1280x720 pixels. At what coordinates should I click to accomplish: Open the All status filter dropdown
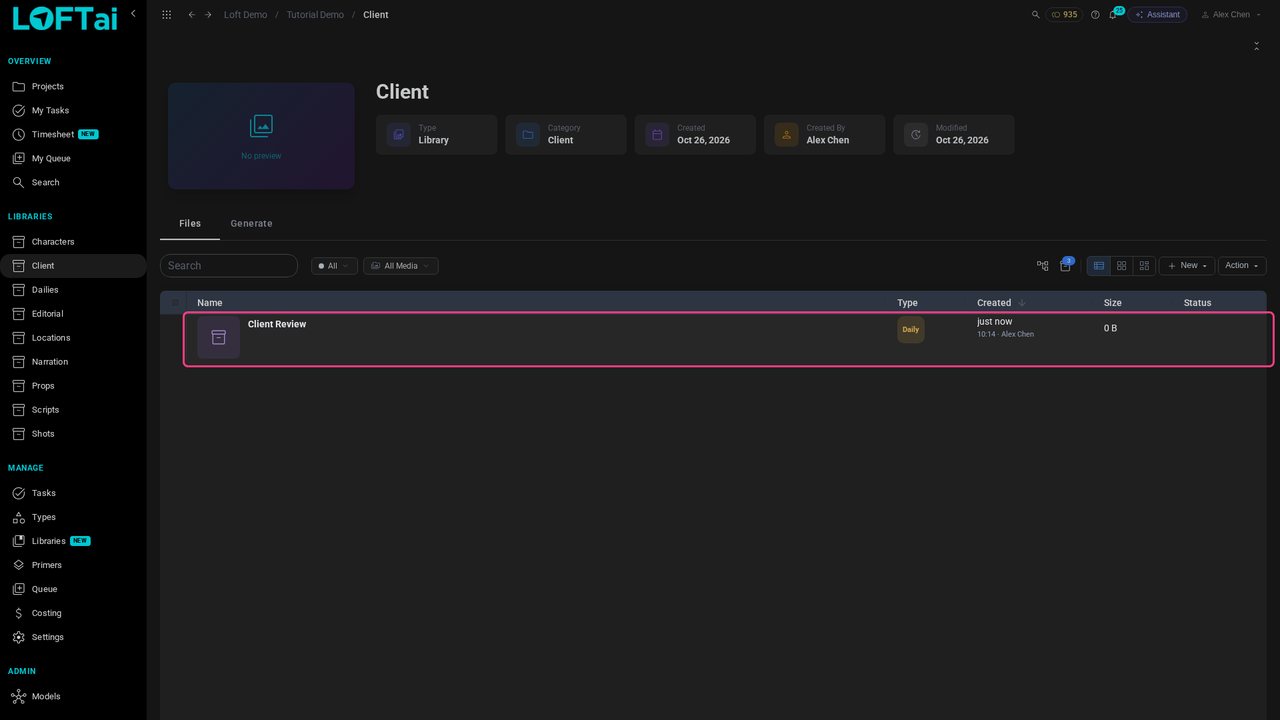tap(334, 266)
